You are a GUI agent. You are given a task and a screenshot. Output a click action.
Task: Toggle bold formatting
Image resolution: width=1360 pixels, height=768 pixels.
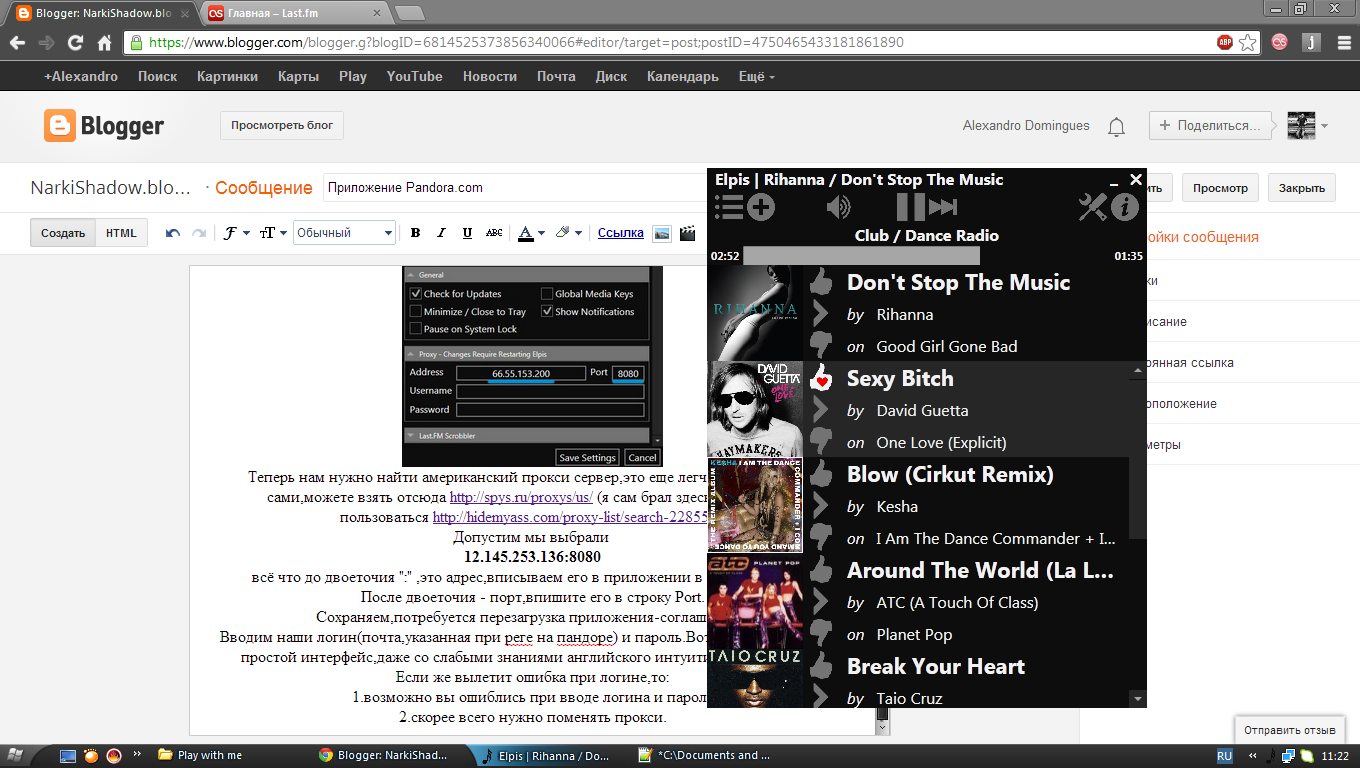point(416,233)
